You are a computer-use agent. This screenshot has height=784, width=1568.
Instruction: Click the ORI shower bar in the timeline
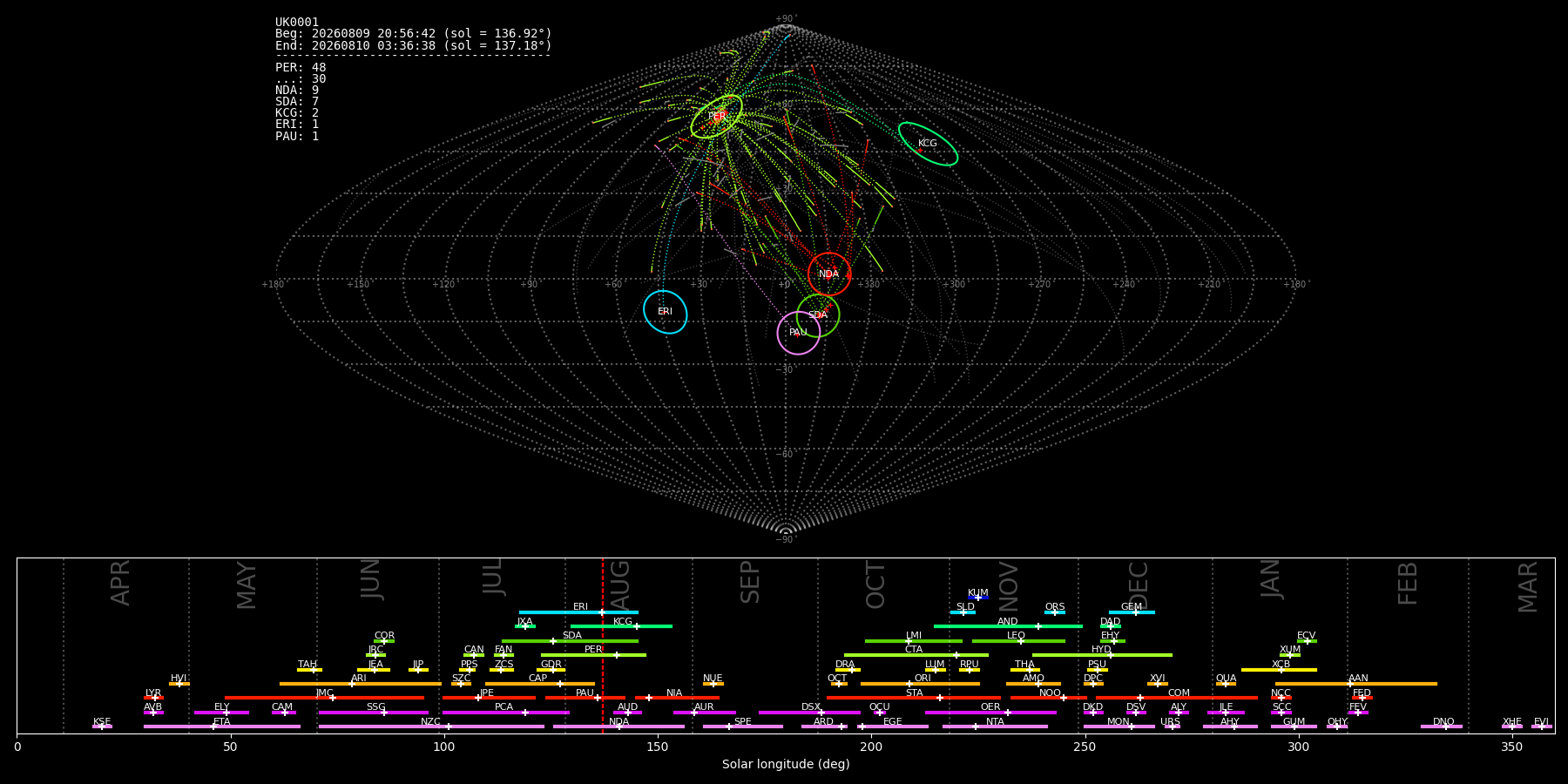[920, 684]
